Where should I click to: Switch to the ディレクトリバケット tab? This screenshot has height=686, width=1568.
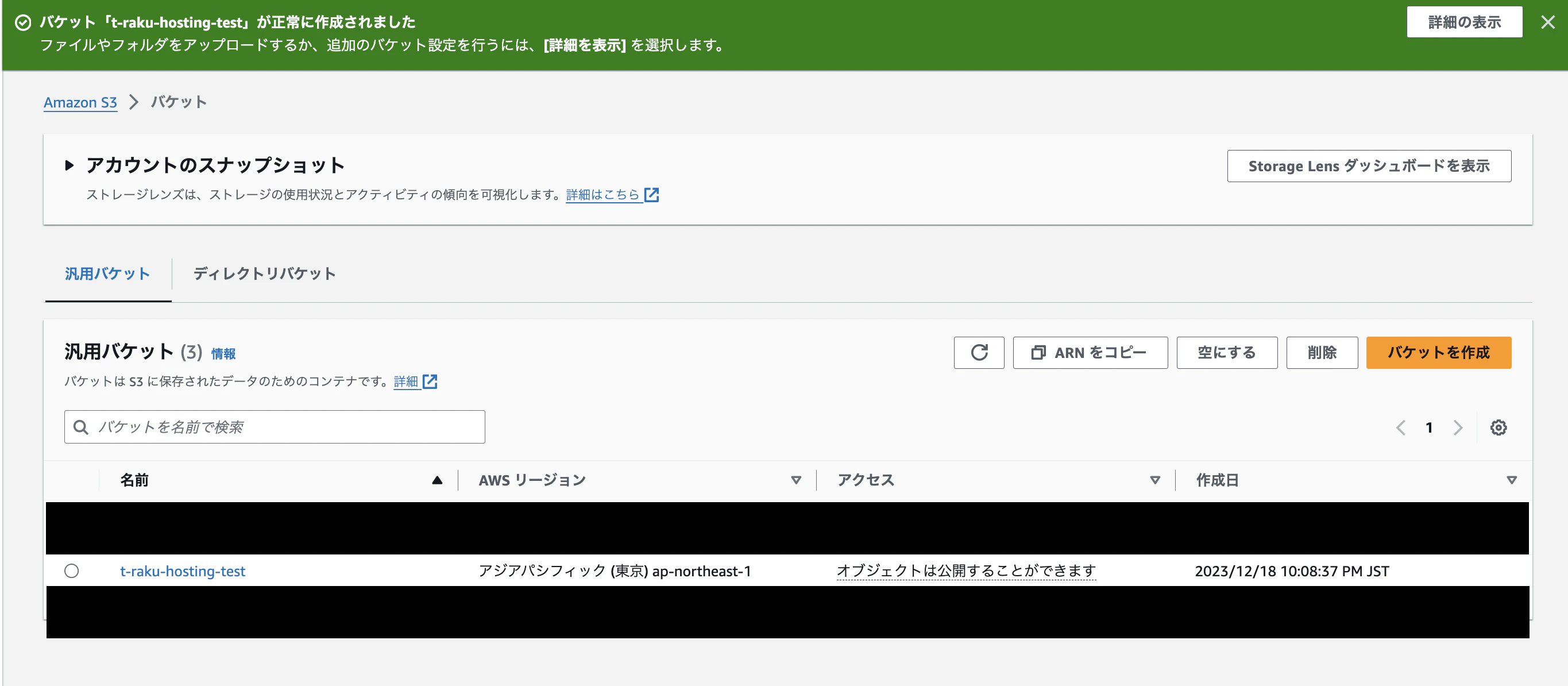click(263, 274)
